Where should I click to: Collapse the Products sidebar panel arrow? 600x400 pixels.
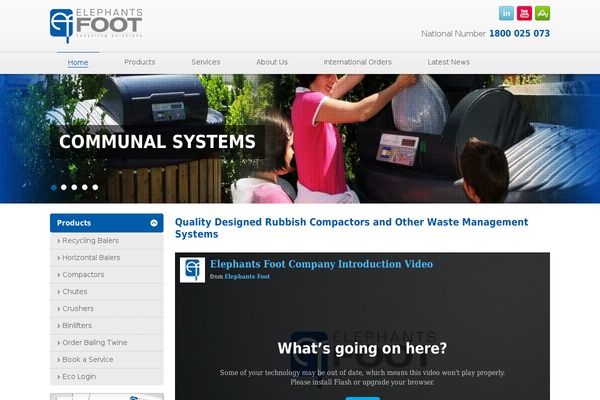coord(154,223)
